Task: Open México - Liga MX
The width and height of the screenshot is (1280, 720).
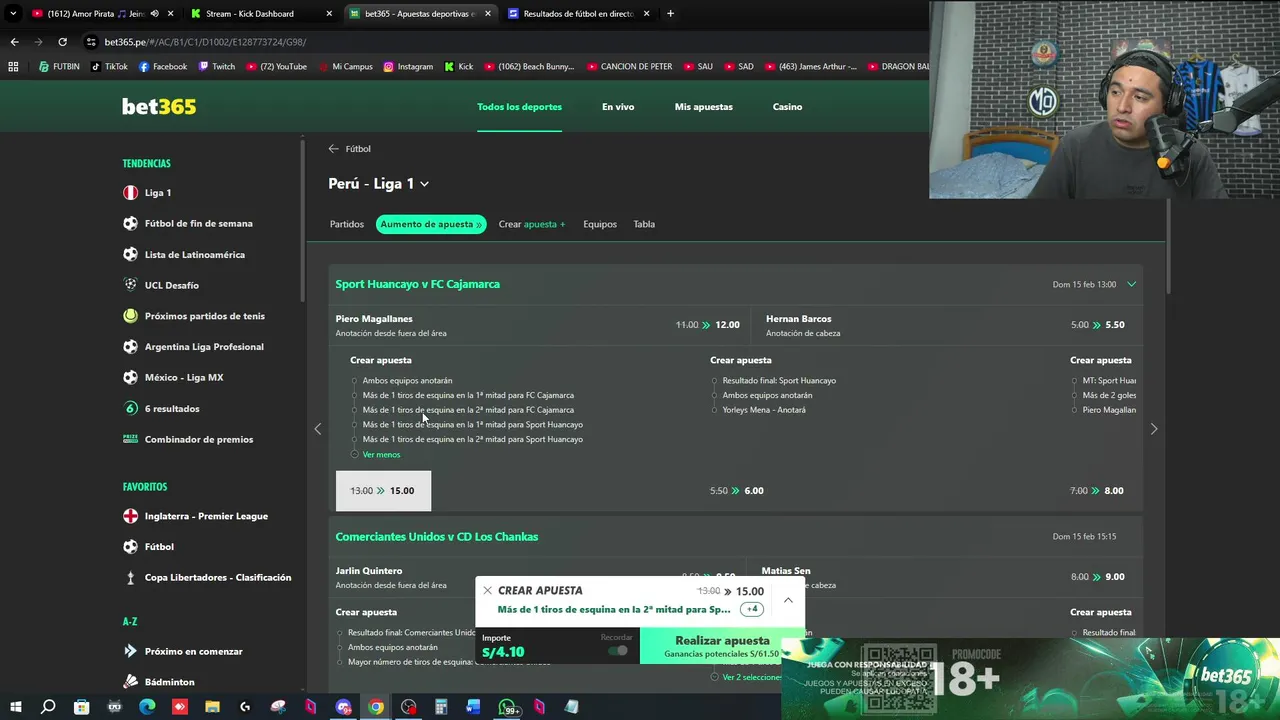Action: click(x=183, y=377)
